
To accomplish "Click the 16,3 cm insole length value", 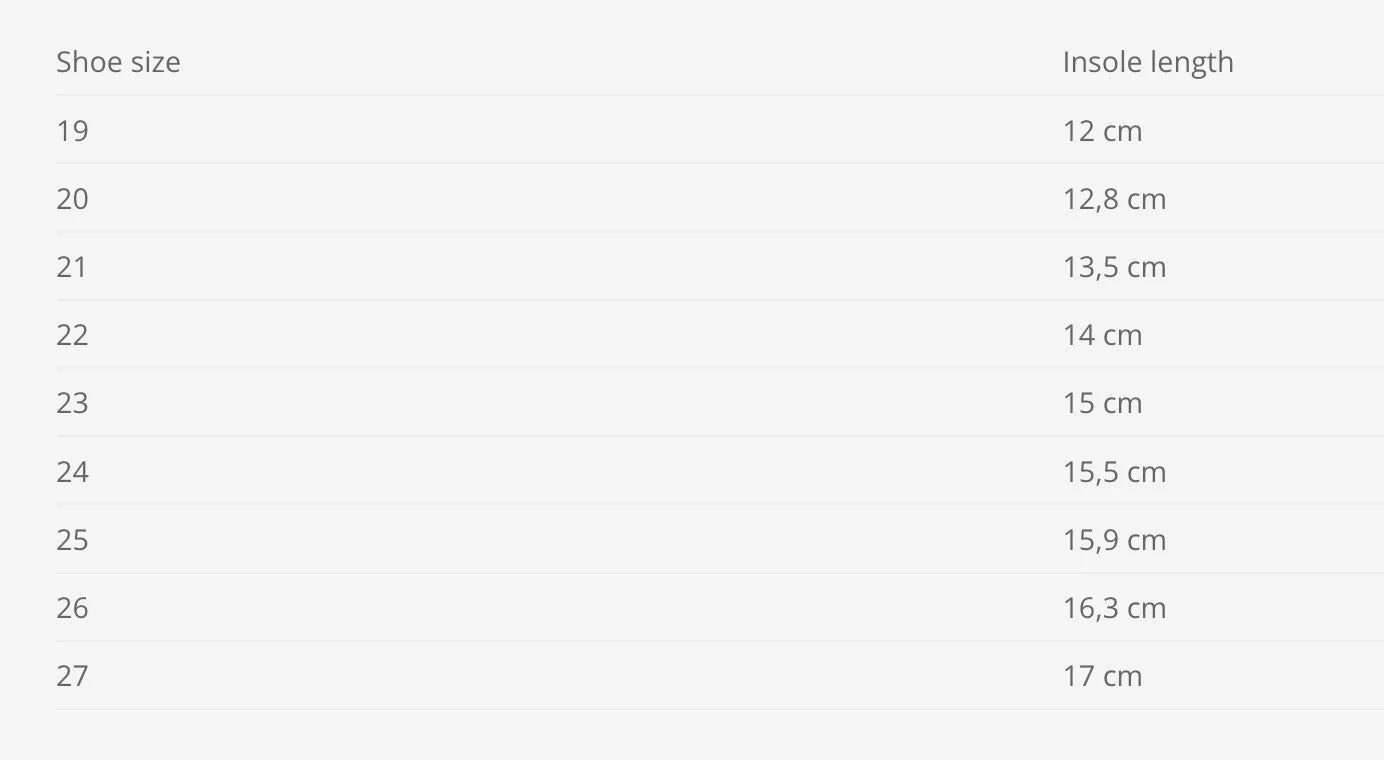I will point(1114,608).
